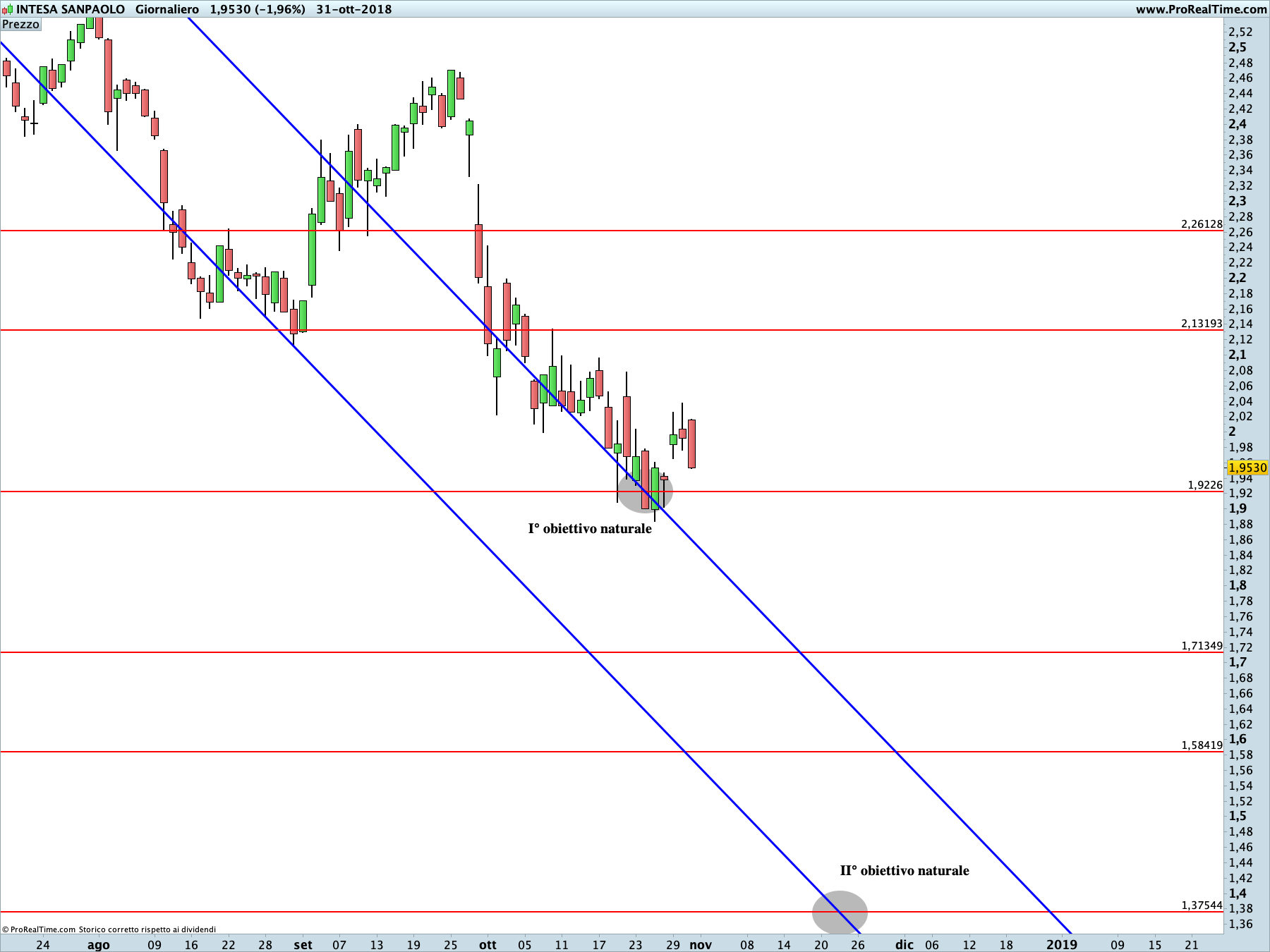Screen dimensions: 1270x952
Task: Click the 1,8 price axis label
Action: click(1238, 585)
